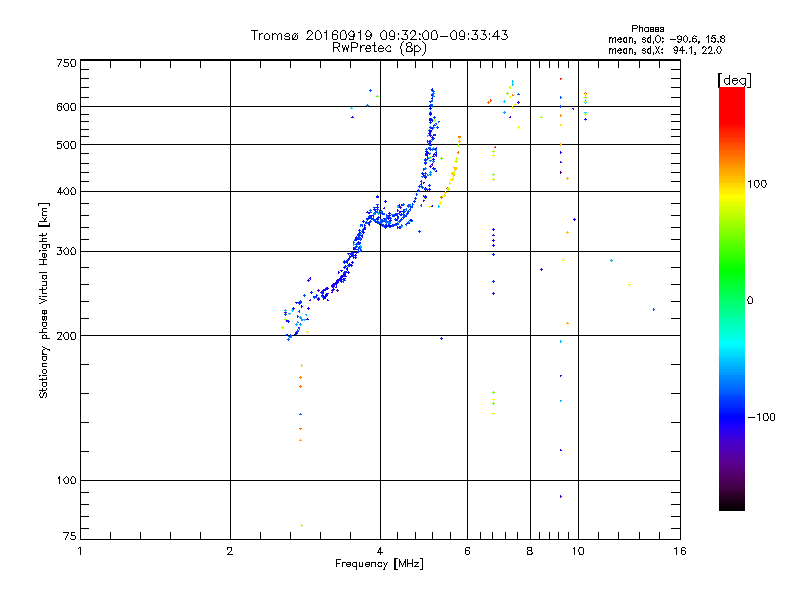
Task: Click the '100' label on the colorbar
Action: click(757, 184)
